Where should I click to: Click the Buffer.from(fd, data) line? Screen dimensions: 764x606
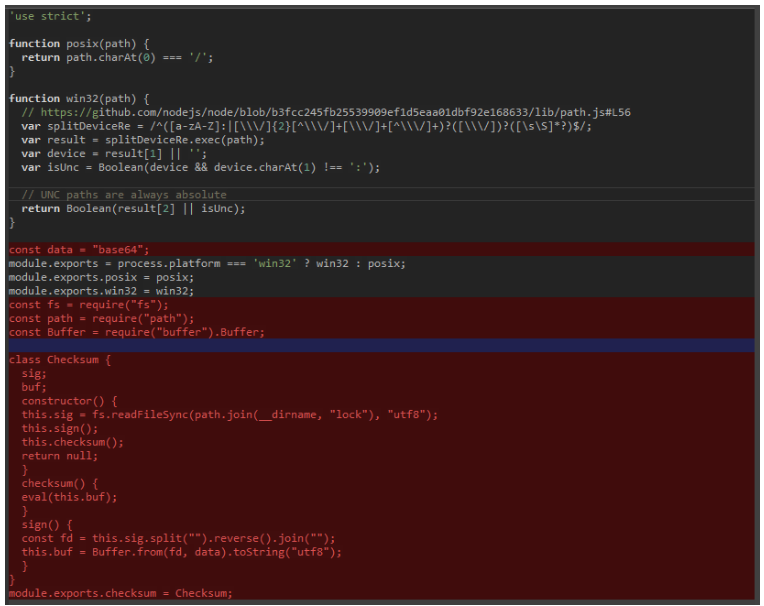click(x=181, y=552)
